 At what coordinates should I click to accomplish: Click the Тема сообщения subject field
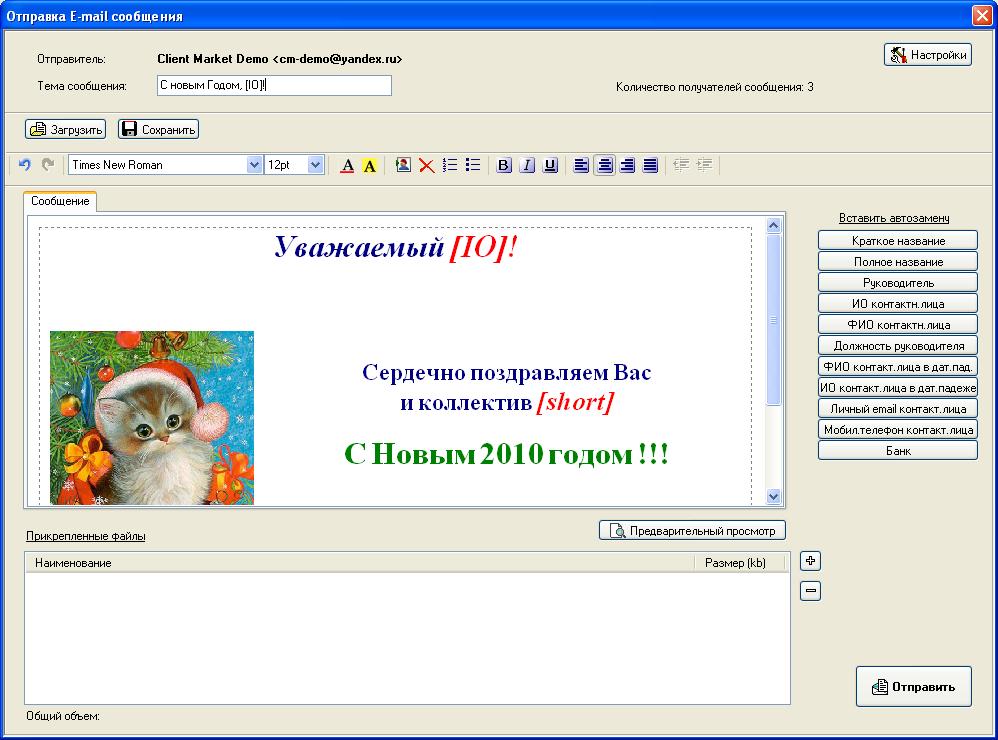(x=274, y=85)
